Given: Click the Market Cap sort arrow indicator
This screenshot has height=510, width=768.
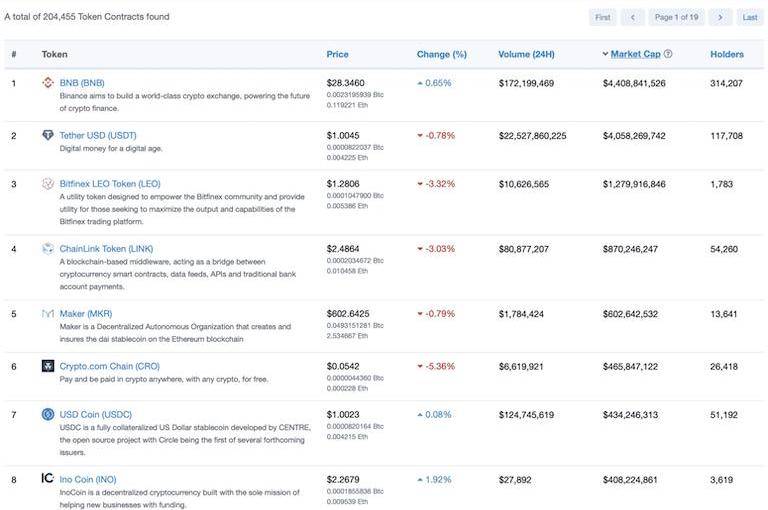Looking at the screenshot, I should (605, 54).
